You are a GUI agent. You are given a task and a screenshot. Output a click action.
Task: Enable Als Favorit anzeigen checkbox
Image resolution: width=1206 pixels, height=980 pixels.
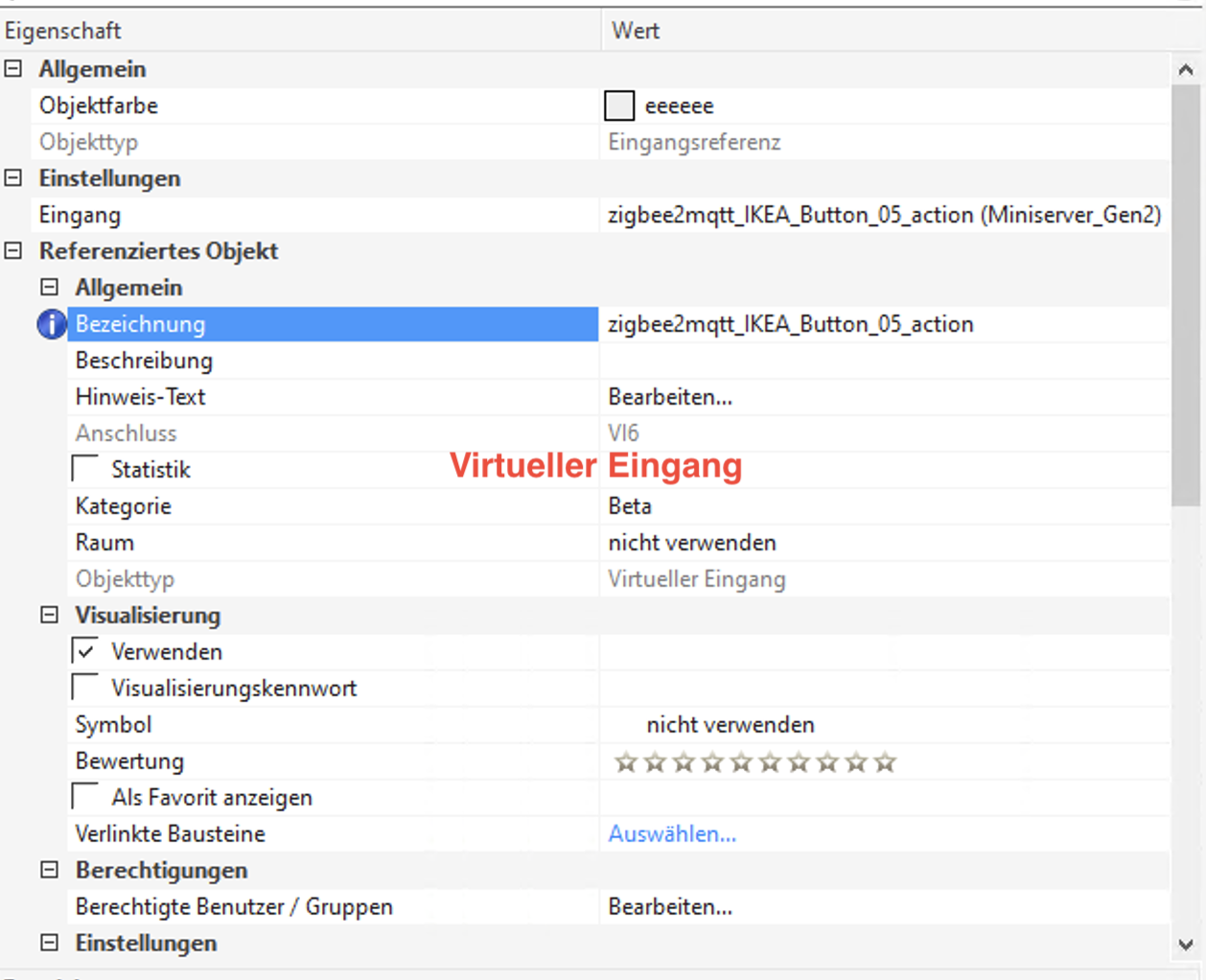pyautogui.click(x=86, y=797)
